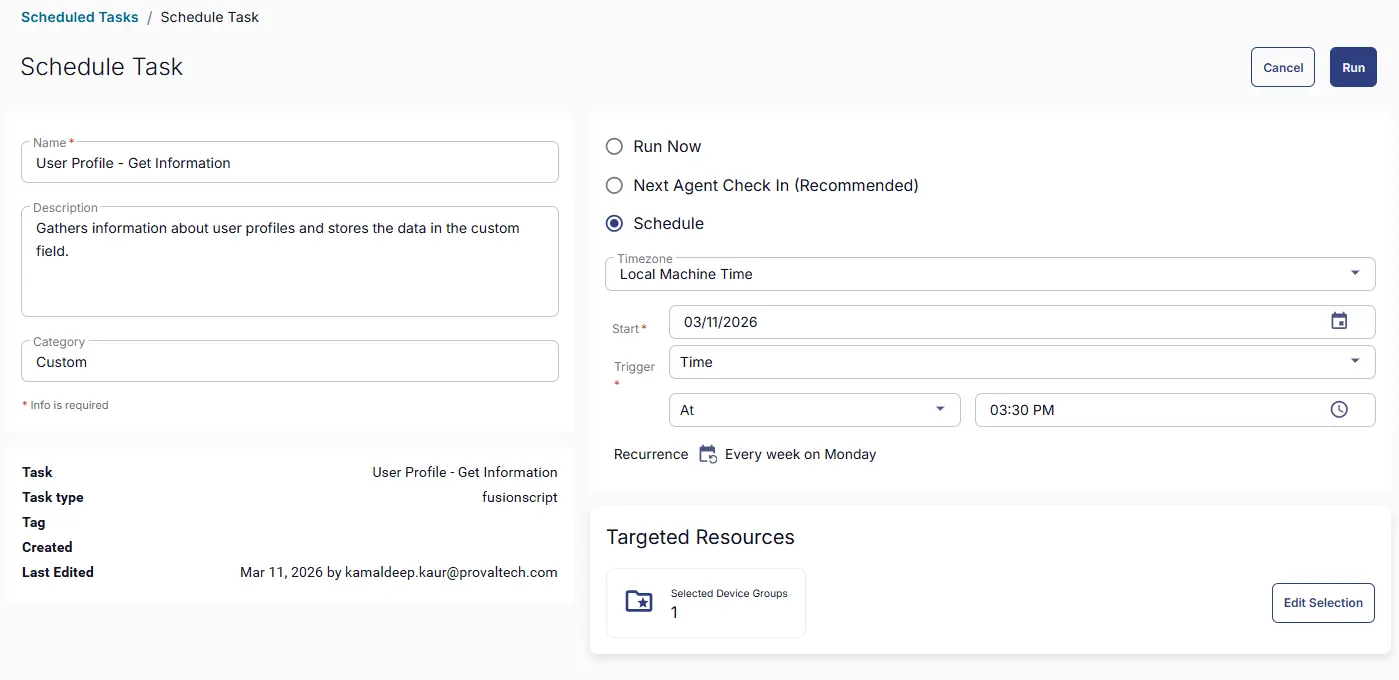1399x680 pixels.
Task: Click the Name input field
Action: pos(289,163)
